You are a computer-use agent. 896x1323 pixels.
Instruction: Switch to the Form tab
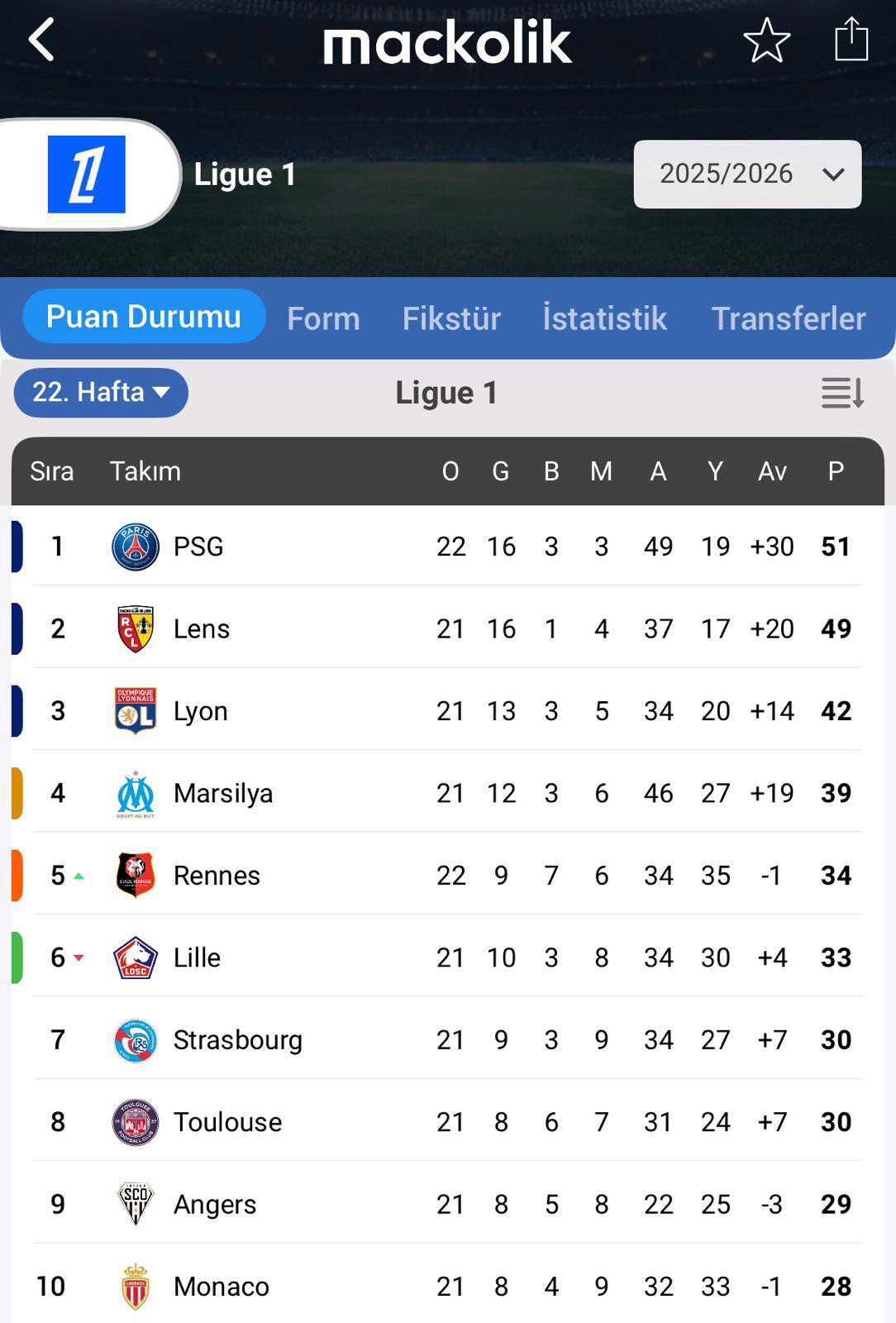323,318
